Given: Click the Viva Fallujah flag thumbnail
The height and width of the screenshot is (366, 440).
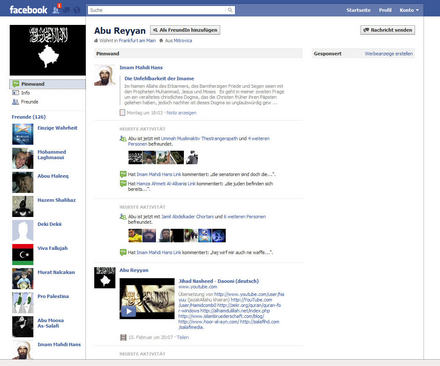Looking at the screenshot, I should [23, 255].
